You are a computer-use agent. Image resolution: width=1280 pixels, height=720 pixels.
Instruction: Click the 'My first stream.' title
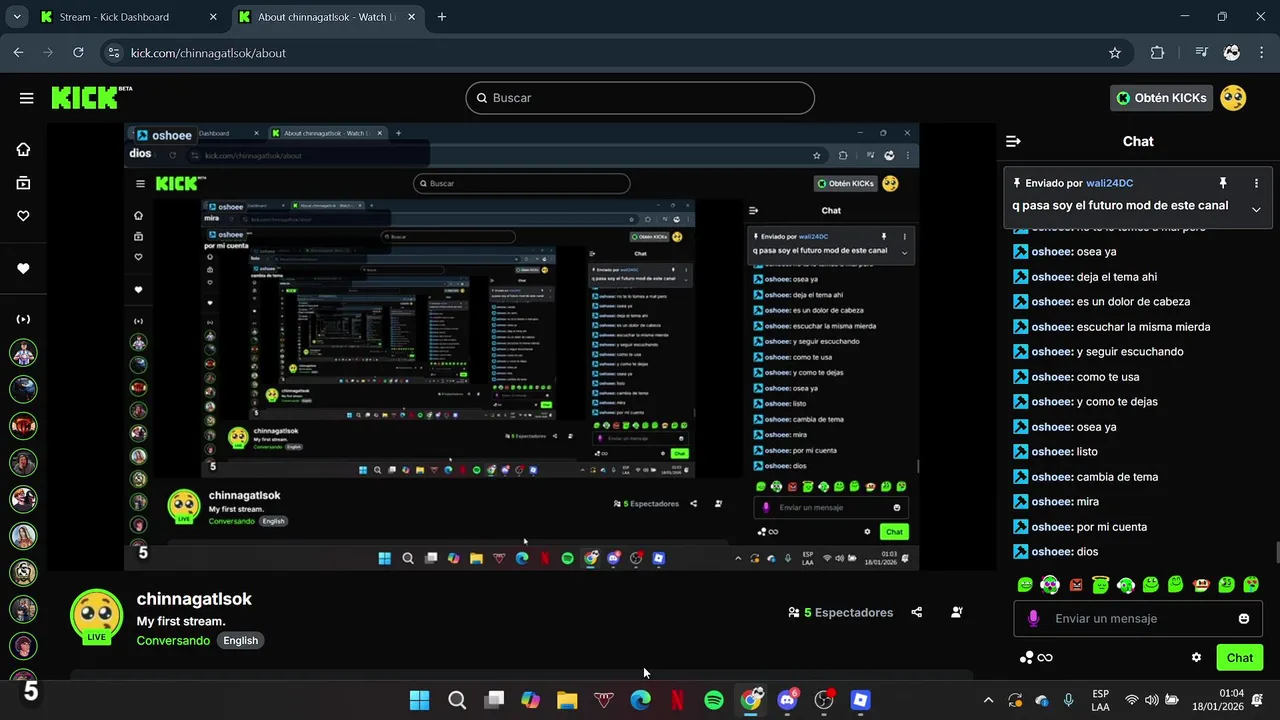point(181,621)
